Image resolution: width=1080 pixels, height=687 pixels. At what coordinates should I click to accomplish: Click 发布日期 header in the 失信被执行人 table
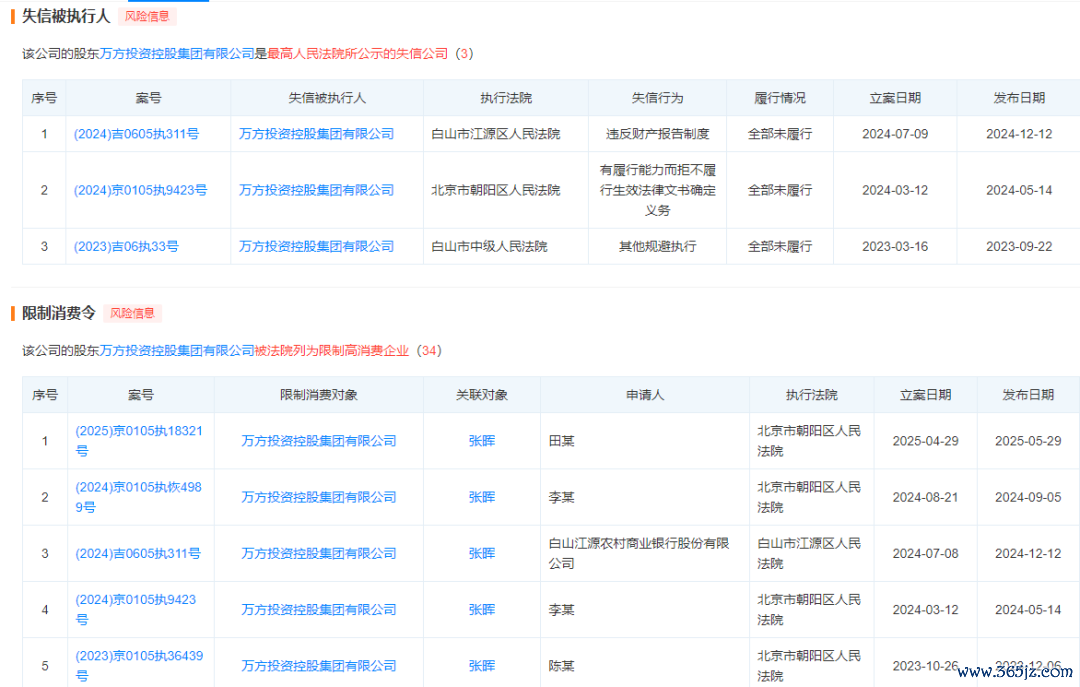click(x=1019, y=98)
